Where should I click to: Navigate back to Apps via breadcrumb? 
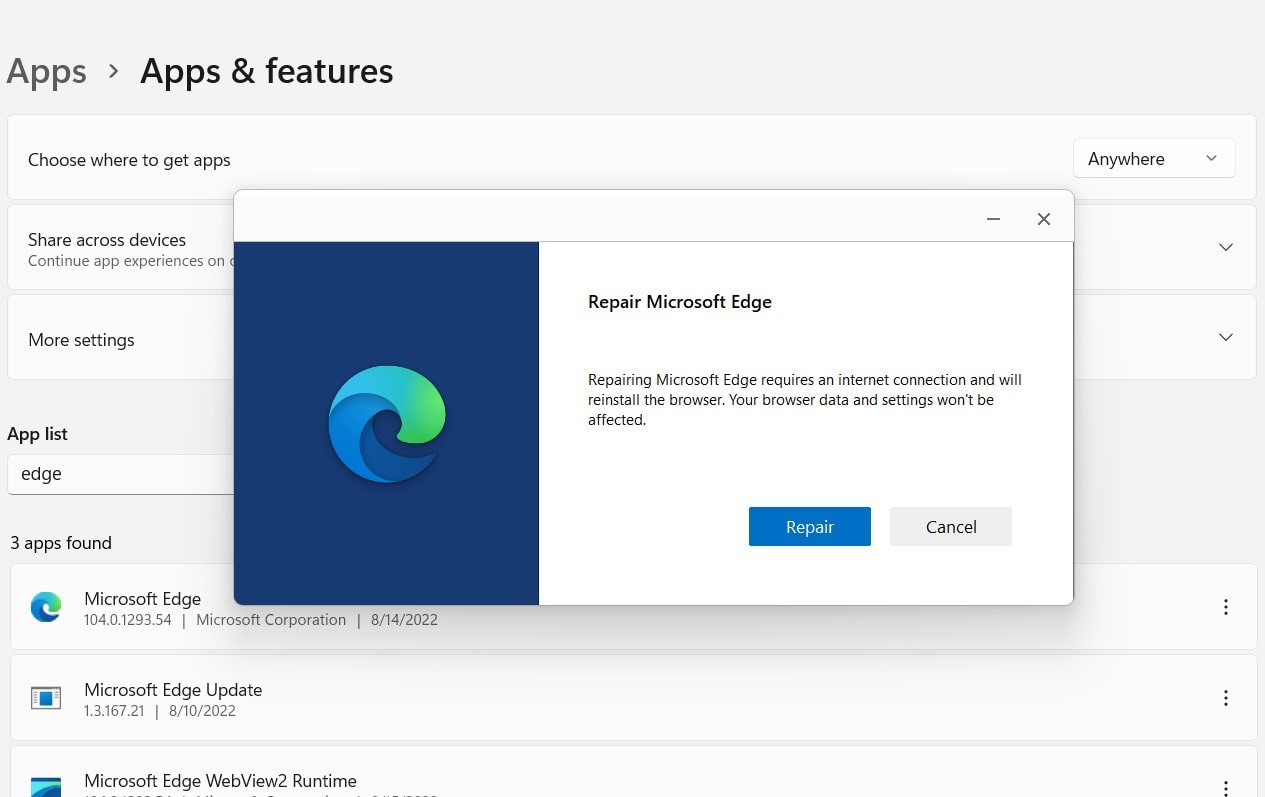pos(46,71)
